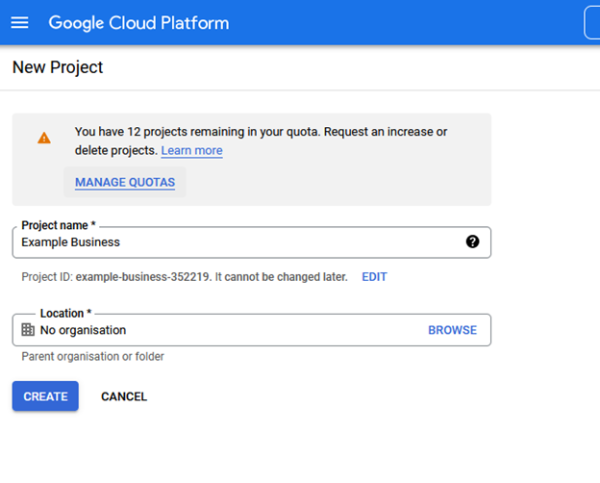The height and width of the screenshot is (483, 600).
Task: Click BROWSE to choose a location
Action: tap(452, 330)
